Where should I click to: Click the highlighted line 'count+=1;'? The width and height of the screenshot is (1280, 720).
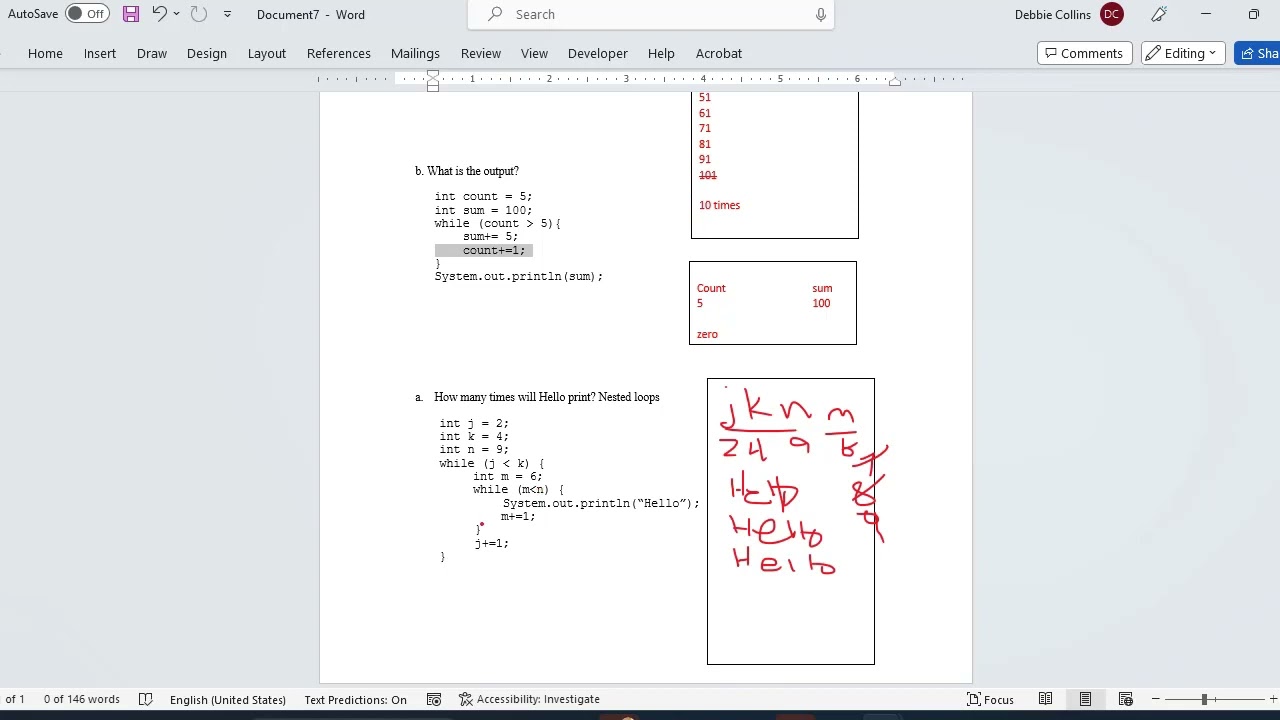click(484, 250)
